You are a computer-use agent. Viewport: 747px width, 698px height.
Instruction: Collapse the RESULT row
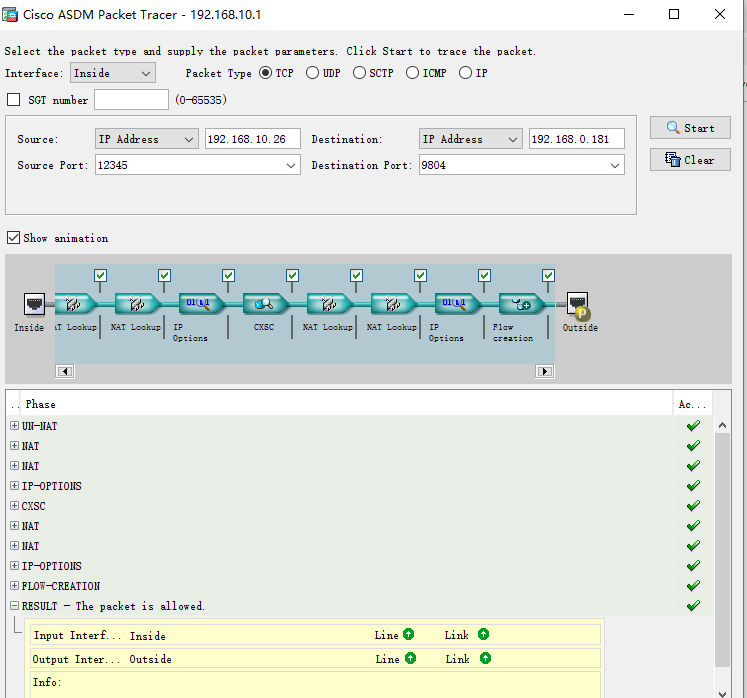pos(14,606)
